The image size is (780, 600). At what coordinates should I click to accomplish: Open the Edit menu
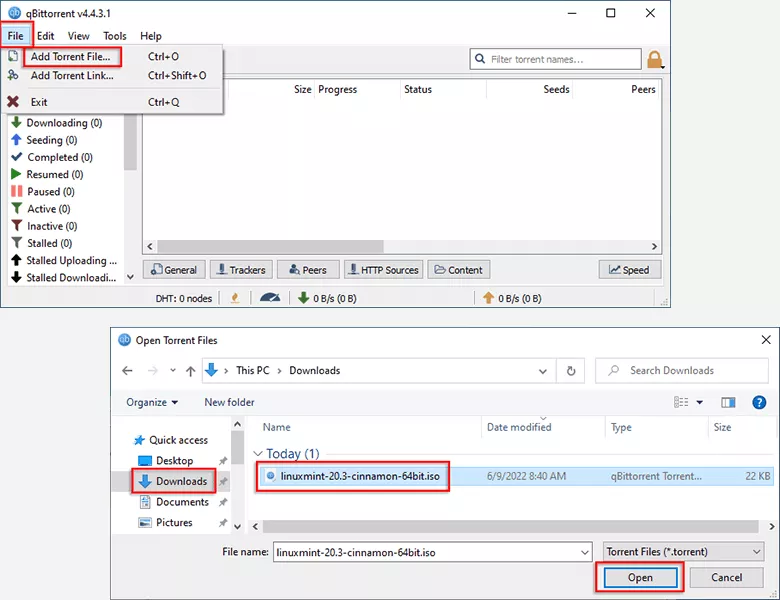click(45, 36)
